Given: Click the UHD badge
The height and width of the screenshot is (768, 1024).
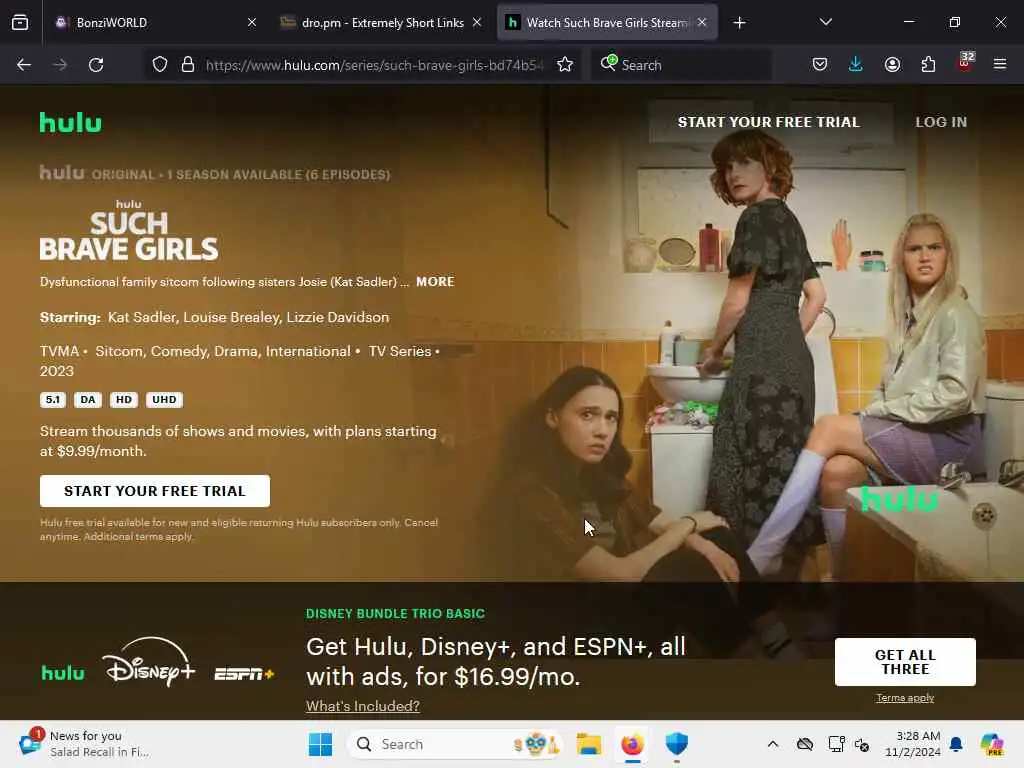Looking at the screenshot, I should coord(164,400).
